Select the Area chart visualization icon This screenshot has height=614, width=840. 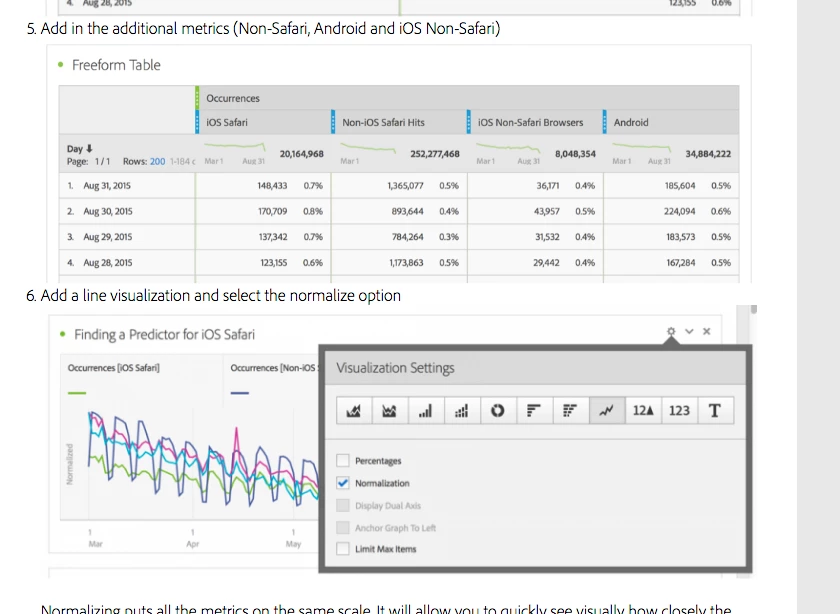(354, 411)
